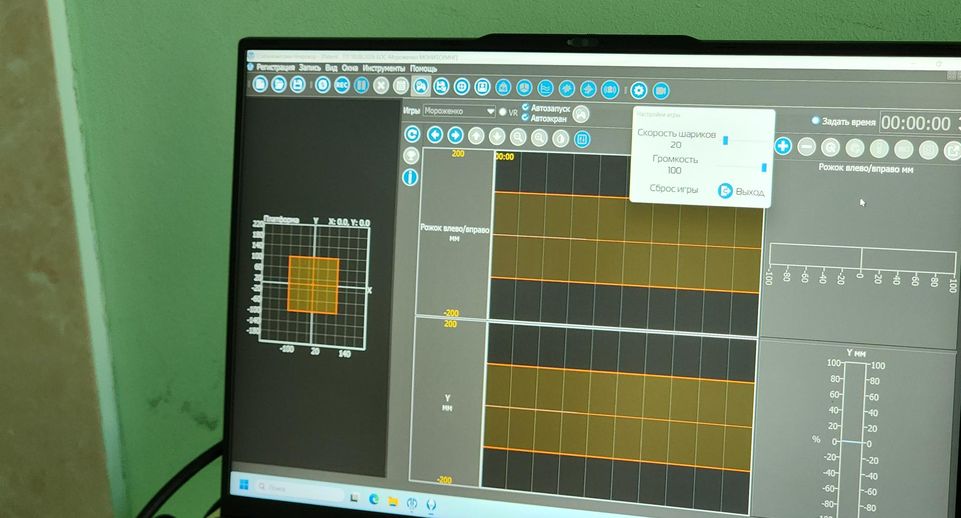Image resolution: width=961 pixels, height=518 pixels.
Task: Click the new file icon in main toolbar
Action: point(260,83)
